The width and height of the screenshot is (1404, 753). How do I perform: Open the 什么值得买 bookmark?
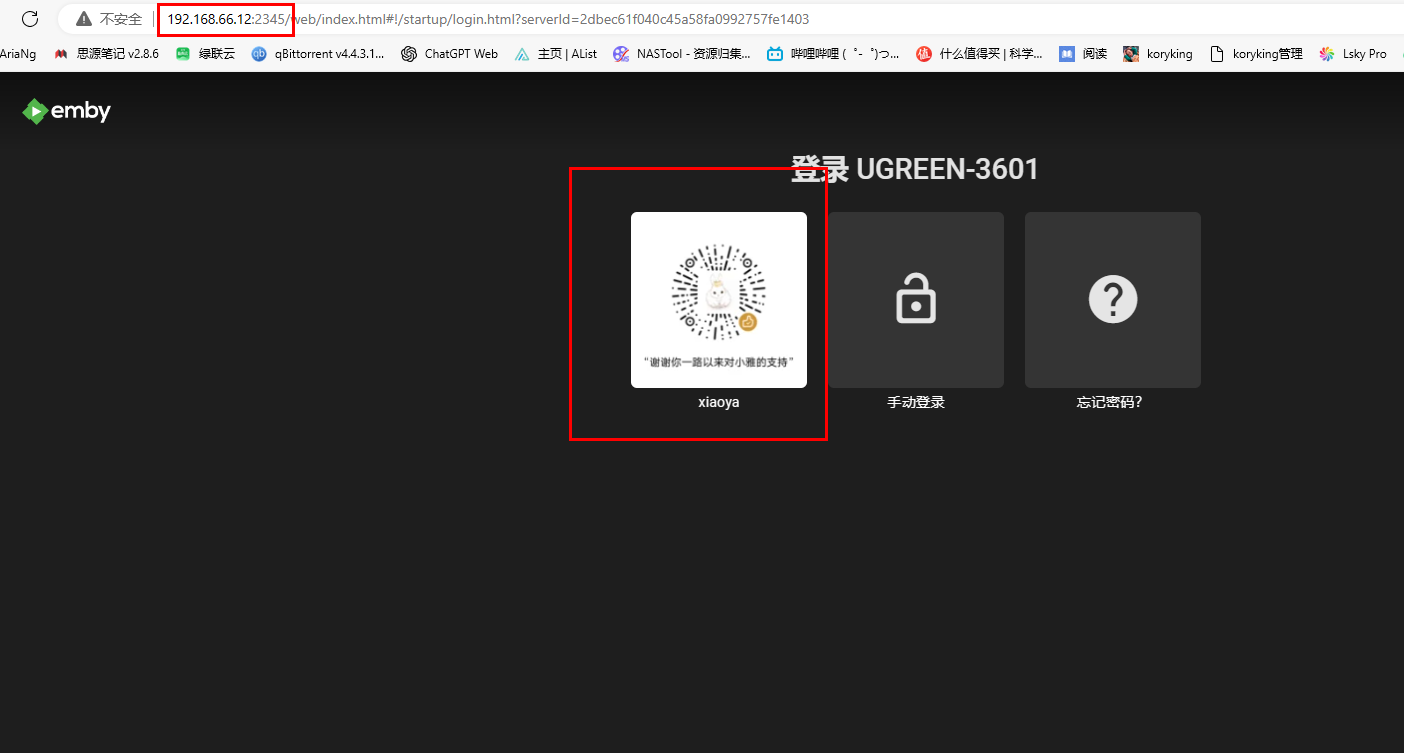(979, 54)
